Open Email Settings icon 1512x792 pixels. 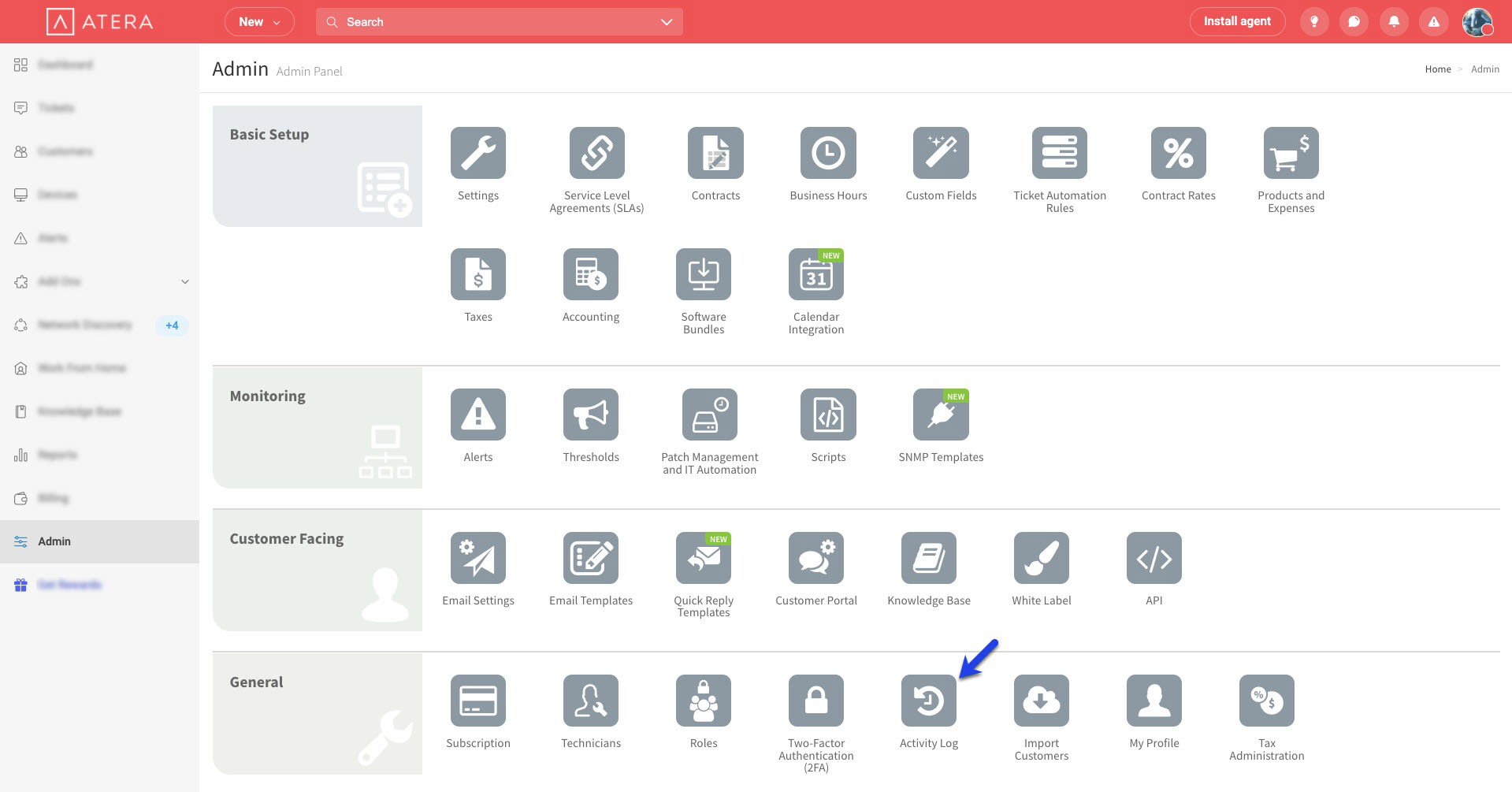pyautogui.click(x=478, y=558)
